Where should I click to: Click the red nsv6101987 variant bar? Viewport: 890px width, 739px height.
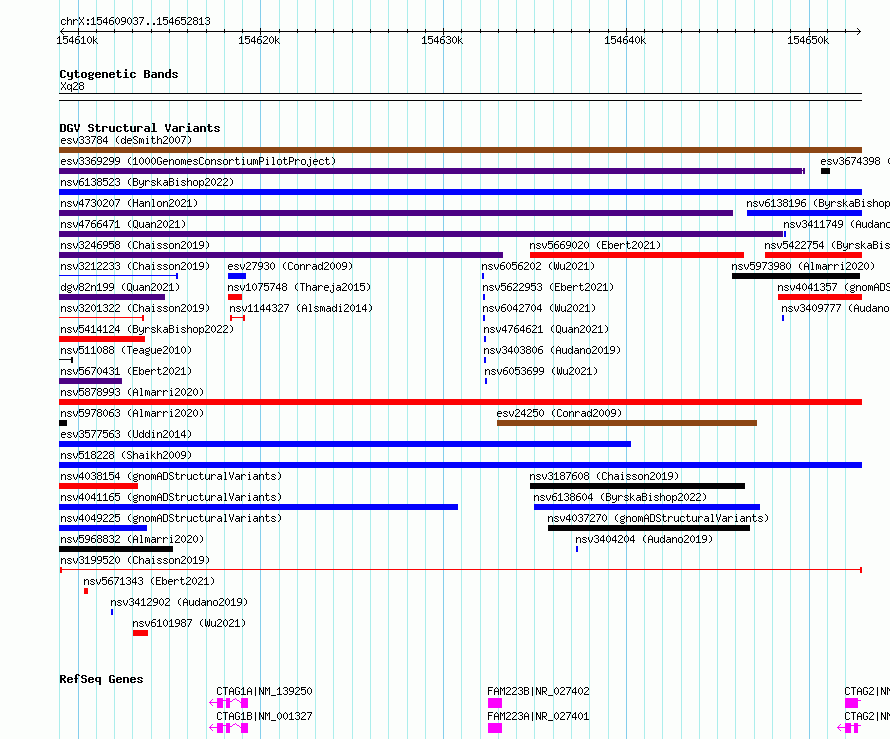140,633
